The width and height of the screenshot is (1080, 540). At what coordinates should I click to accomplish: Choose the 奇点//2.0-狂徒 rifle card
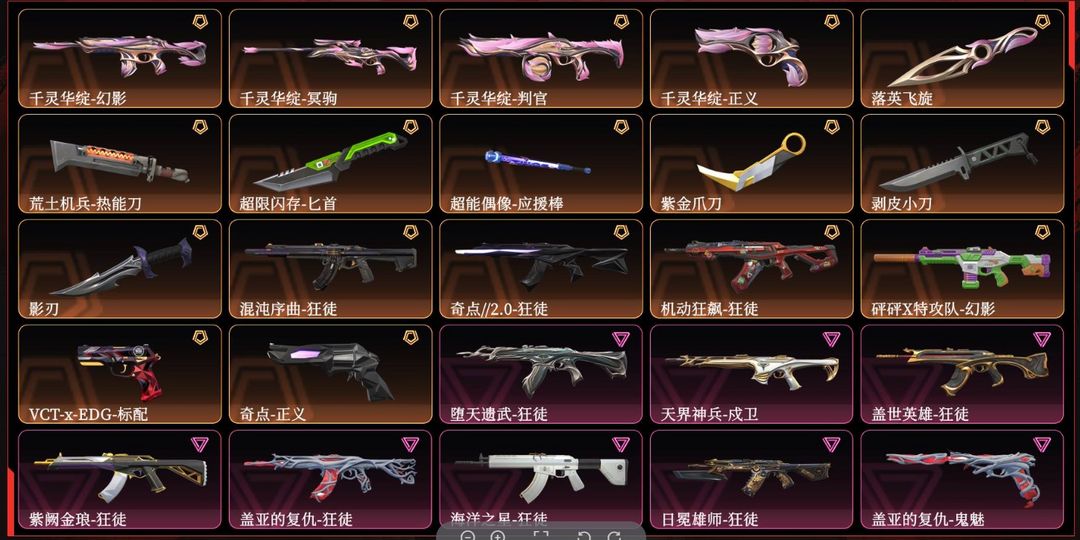[541, 269]
